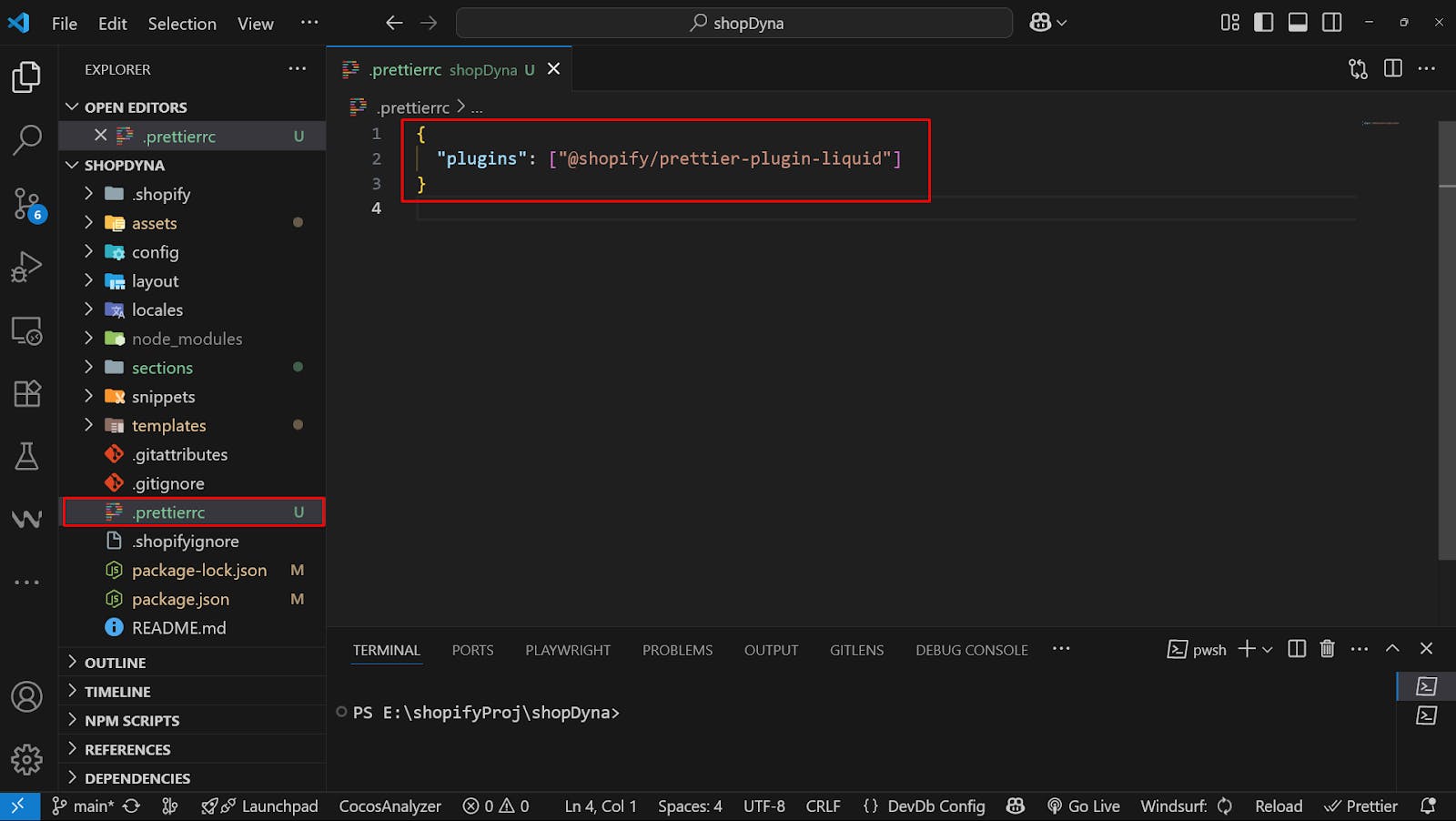Viewport: 1456px width, 821px height.
Task: Expand the .shopify folder
Action: 161,194
